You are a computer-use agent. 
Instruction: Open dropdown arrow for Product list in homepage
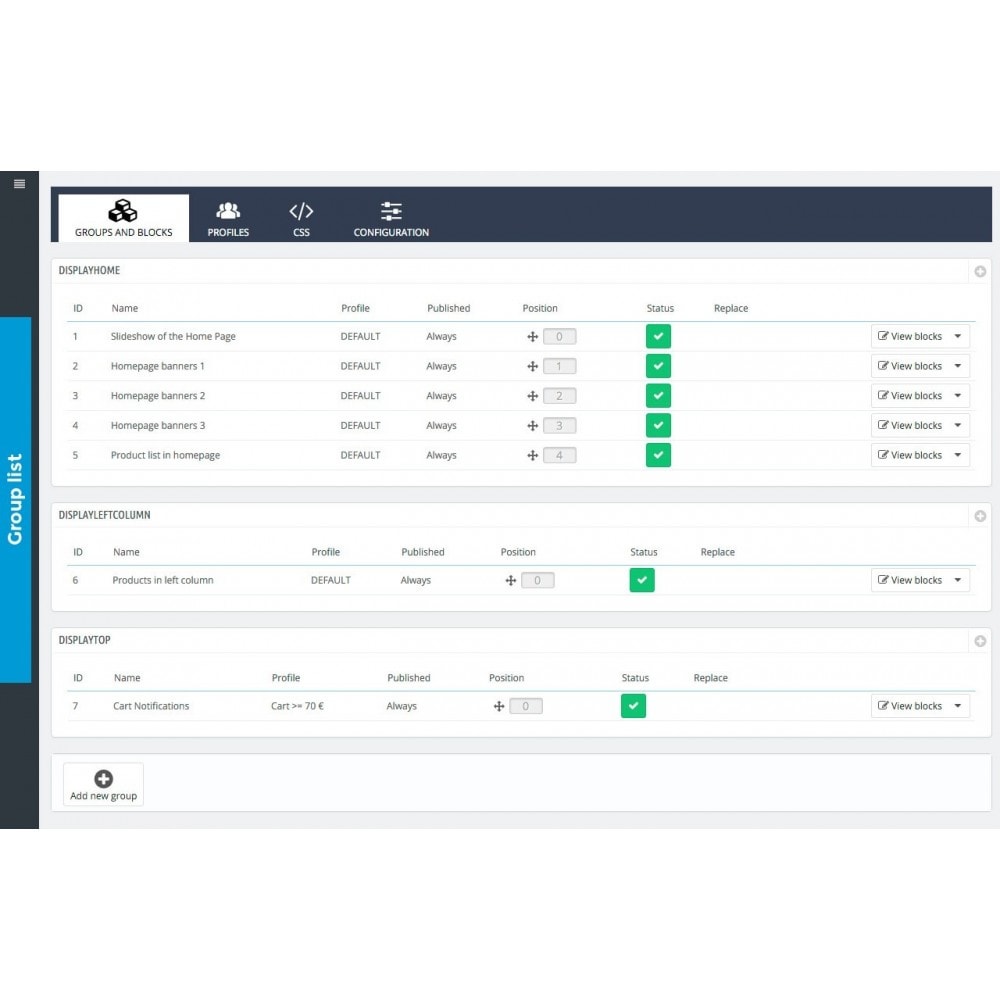point(958,455)
